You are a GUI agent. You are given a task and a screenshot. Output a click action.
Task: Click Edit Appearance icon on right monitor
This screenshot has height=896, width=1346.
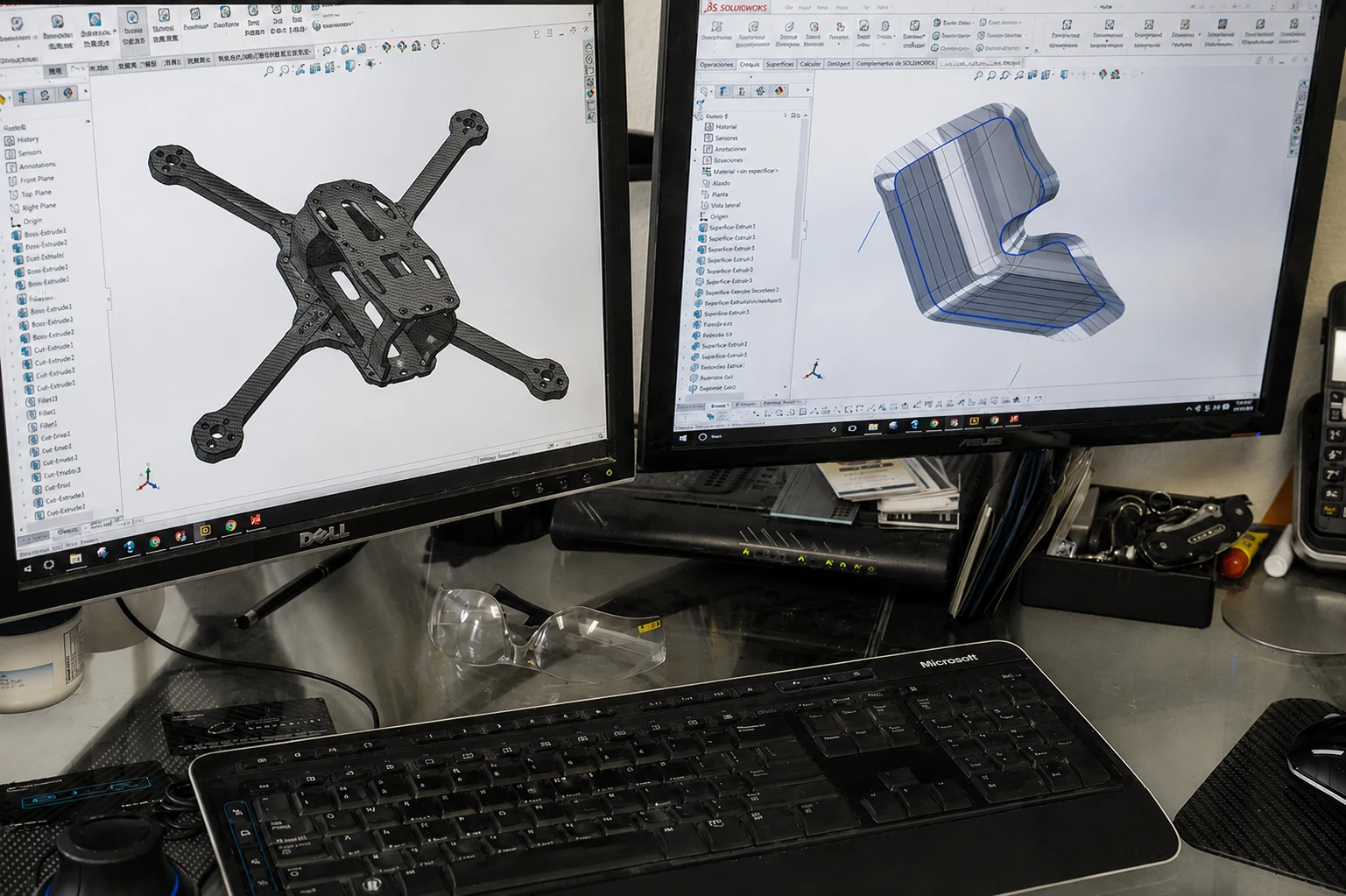1103,74
